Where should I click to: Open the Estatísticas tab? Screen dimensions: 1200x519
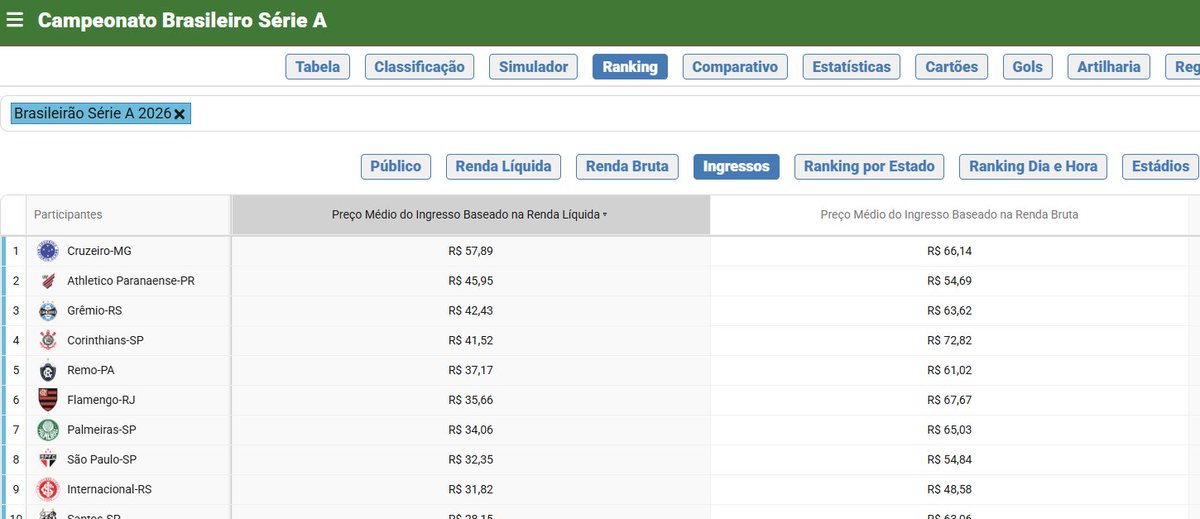851,67
